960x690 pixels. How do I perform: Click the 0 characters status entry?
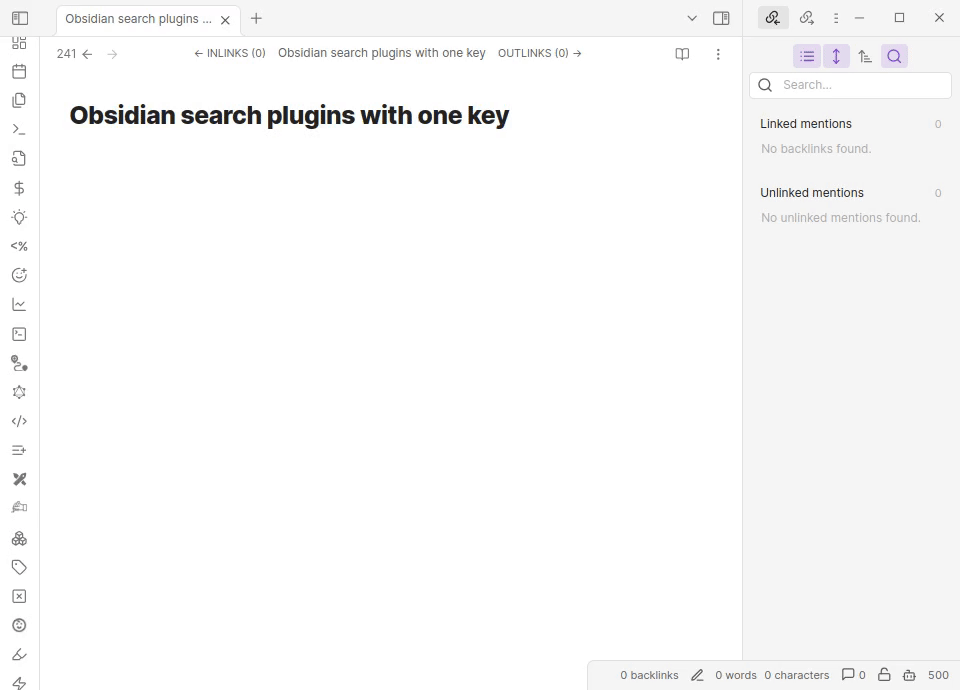pyautogui.click(x=797, y=675)
